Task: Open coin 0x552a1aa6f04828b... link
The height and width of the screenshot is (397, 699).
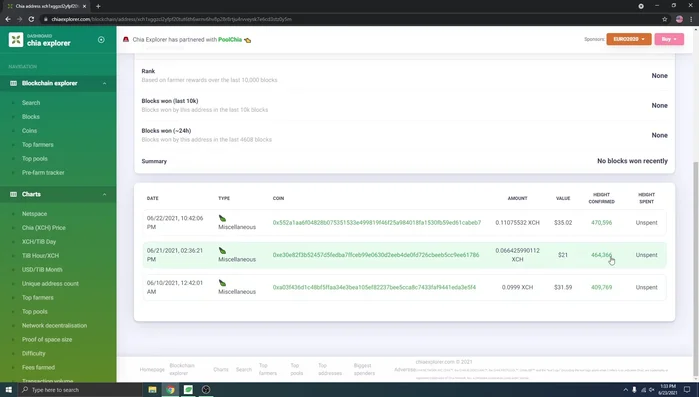Action: [377, 222]
